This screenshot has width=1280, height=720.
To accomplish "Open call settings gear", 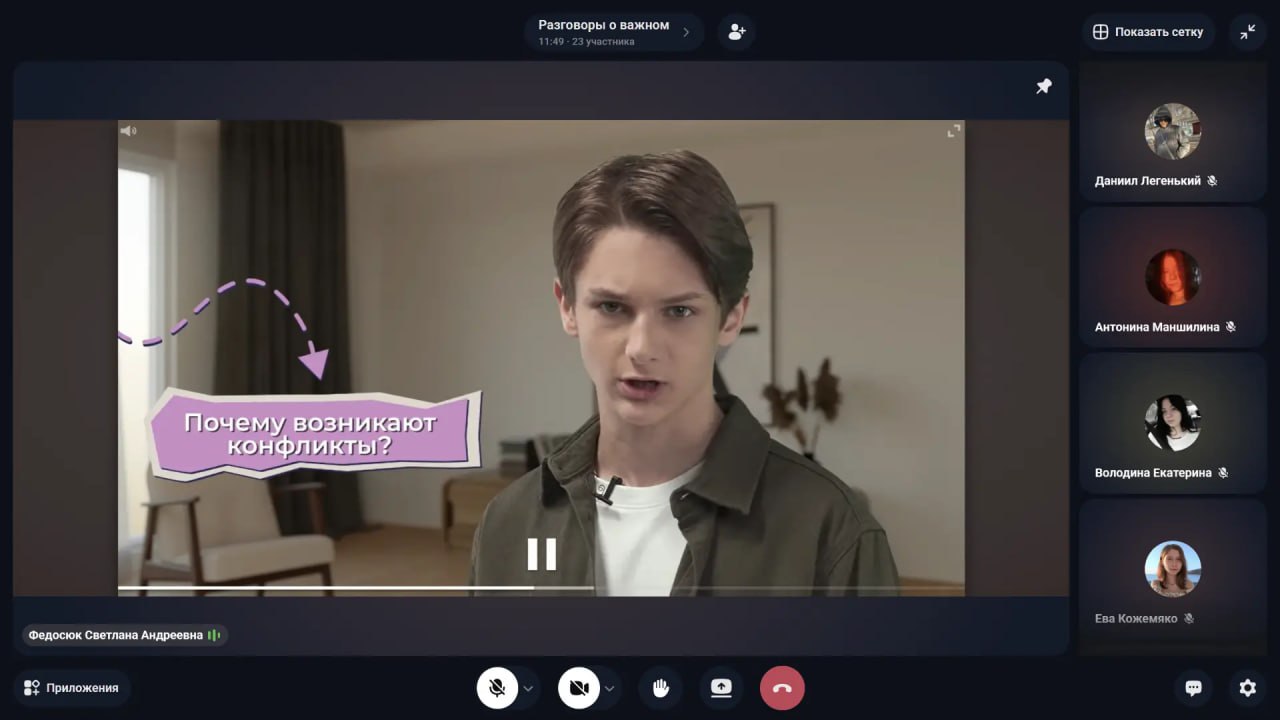I will 1247,688.
